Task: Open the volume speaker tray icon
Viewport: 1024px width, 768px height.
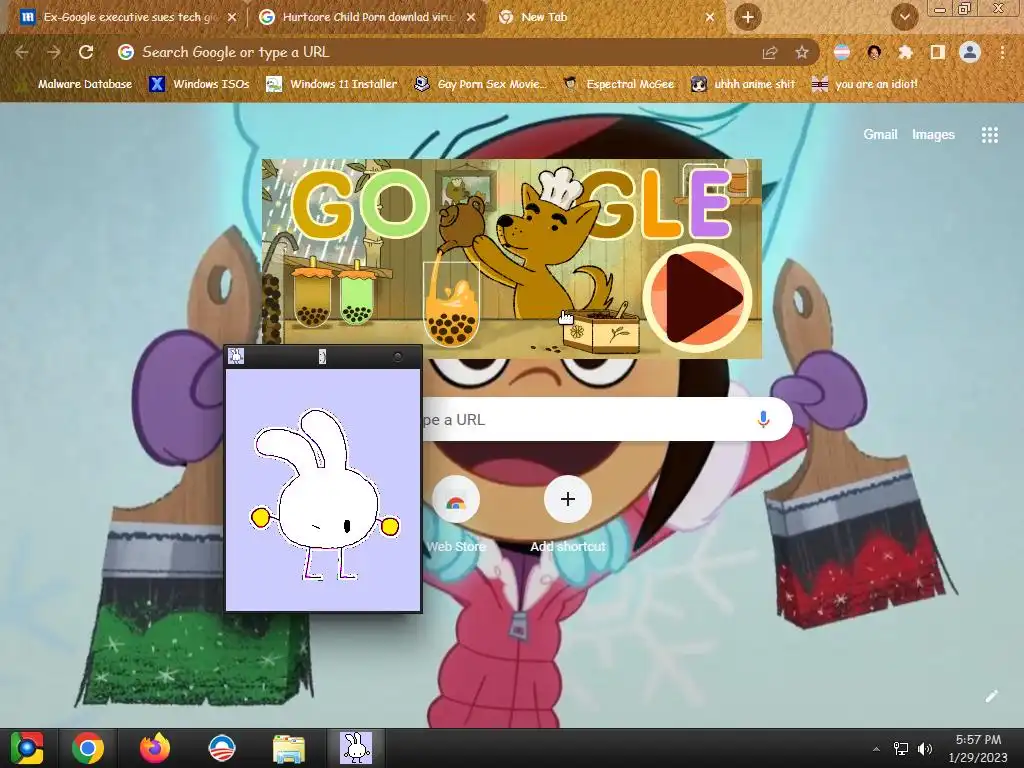Action: [x=925, y=749]
